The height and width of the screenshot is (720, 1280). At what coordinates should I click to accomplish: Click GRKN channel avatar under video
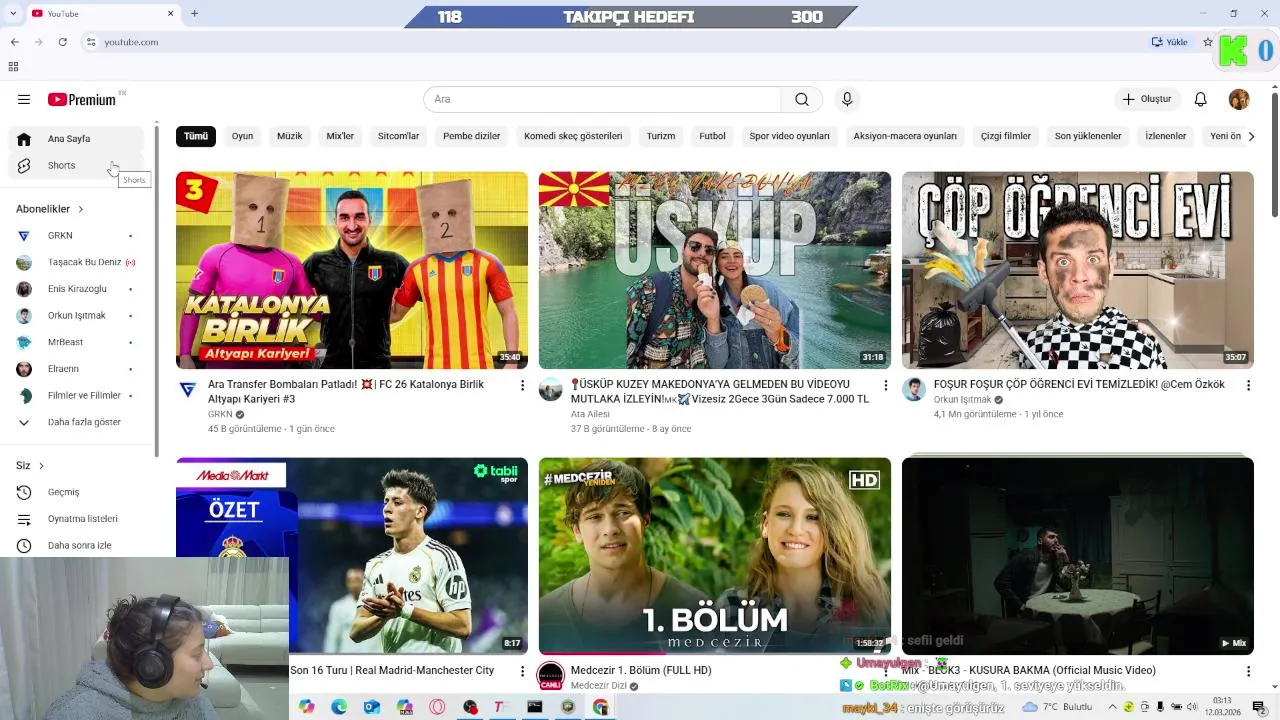[188, 389]
